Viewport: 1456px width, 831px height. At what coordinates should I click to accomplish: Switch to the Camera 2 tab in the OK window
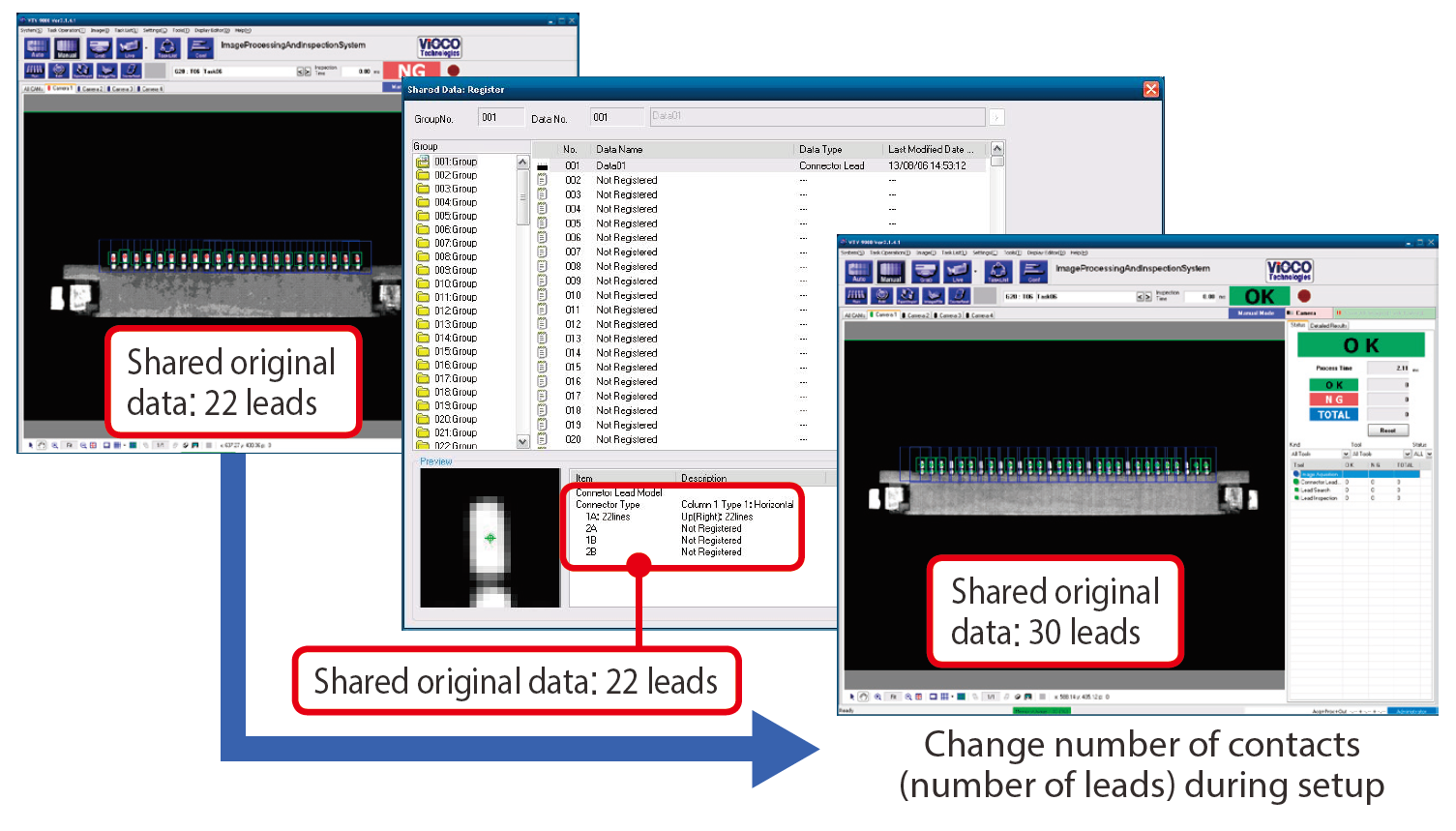pos(917,315)
